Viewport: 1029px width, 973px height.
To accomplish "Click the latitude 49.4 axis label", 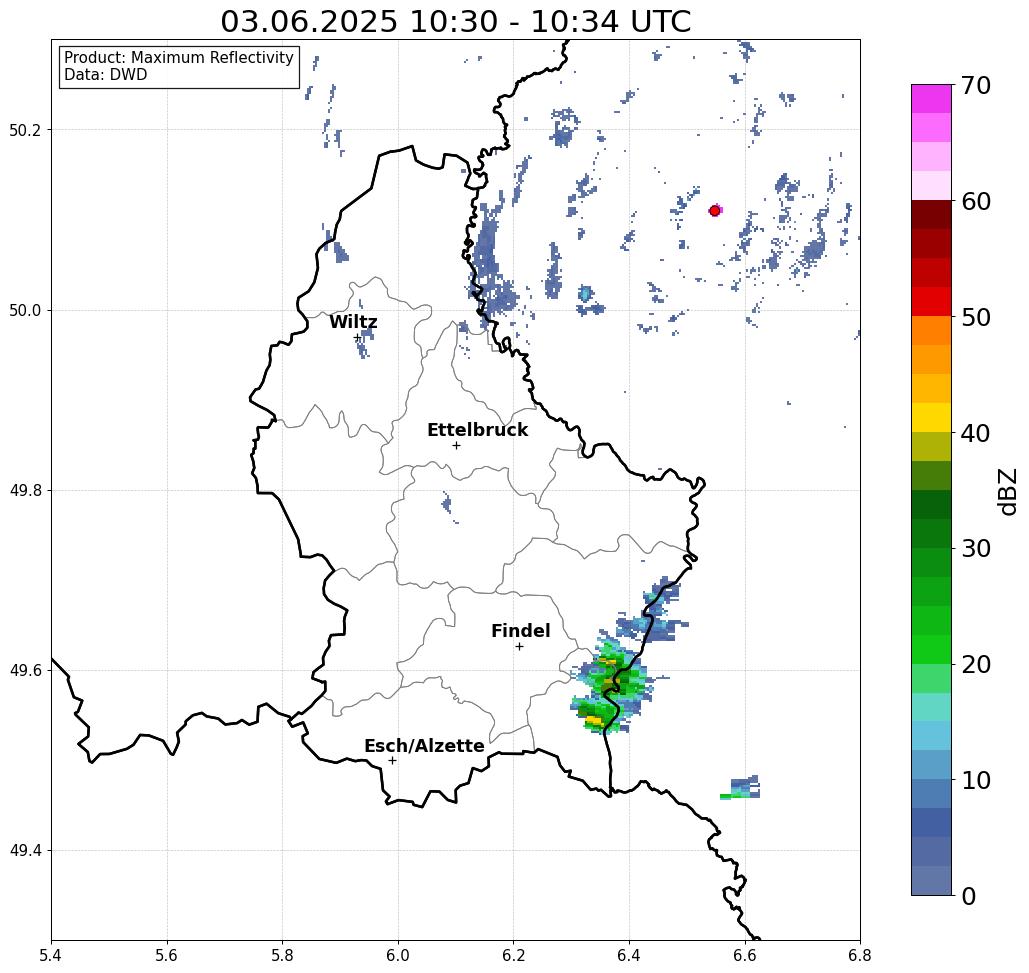I will pos(25,851).
